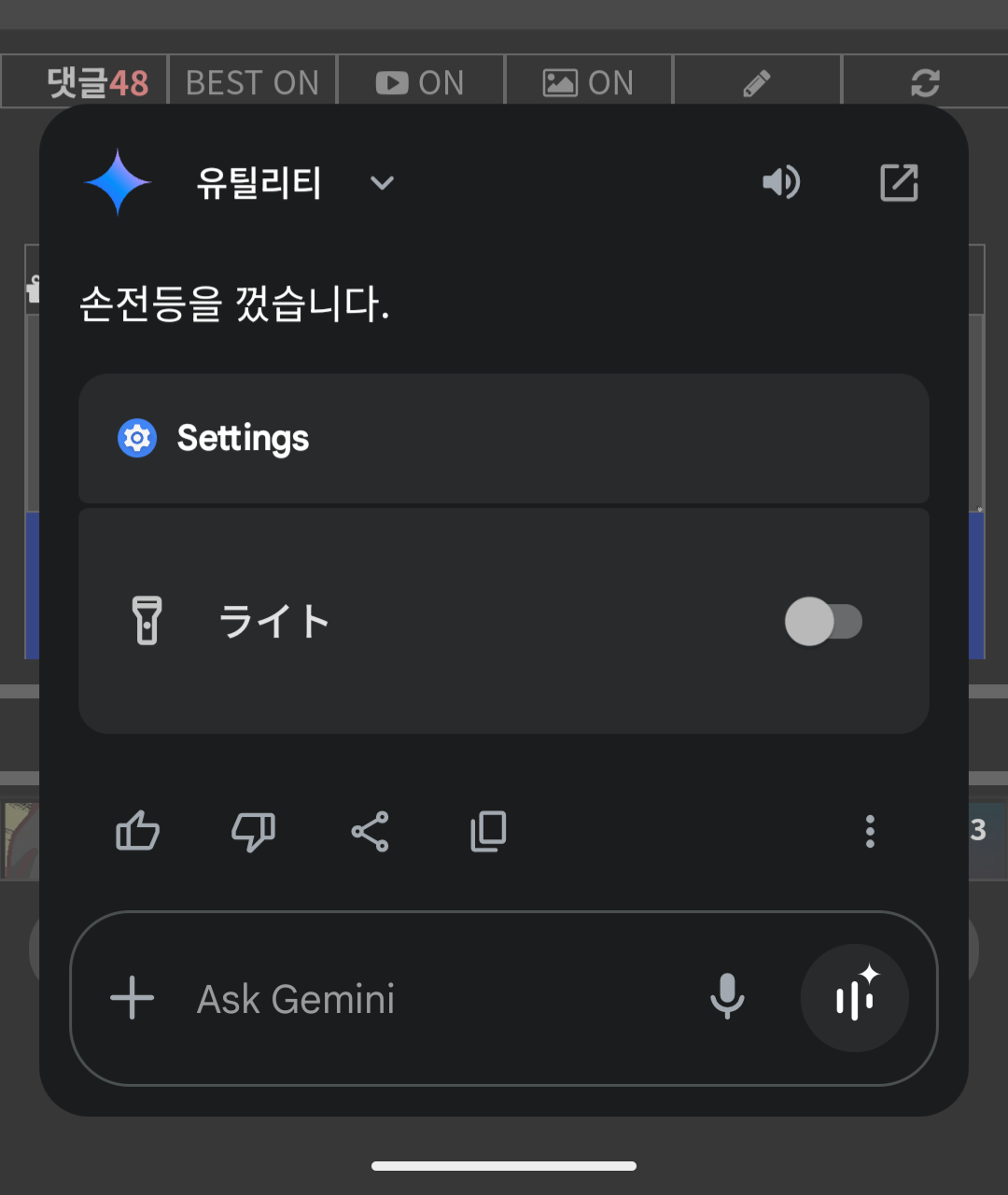
Task: Expand the 유틸리티 dropdown chevron
Action: tap(382, 183)
